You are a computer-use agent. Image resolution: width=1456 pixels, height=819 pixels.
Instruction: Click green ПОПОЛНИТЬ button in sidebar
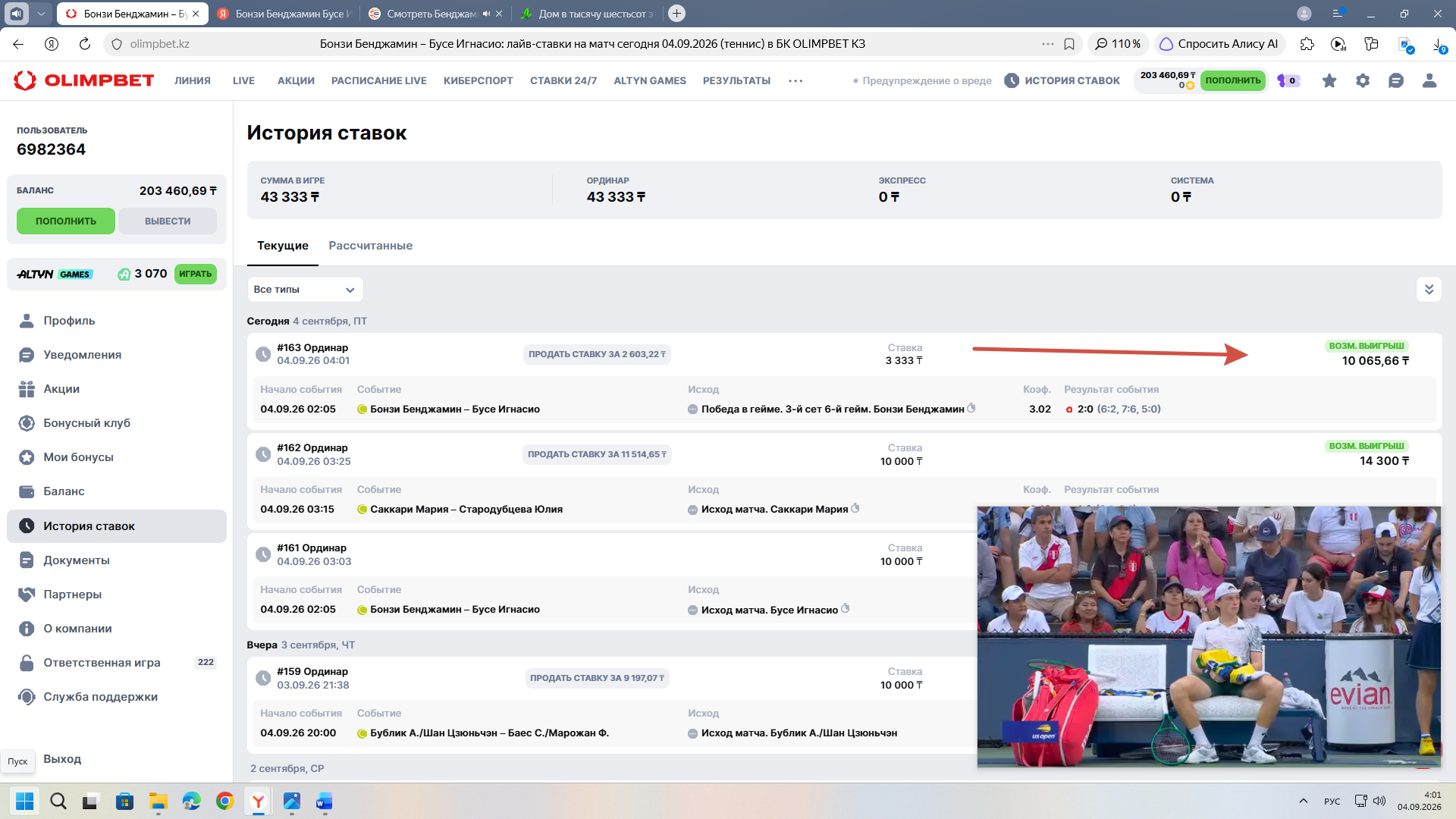coord(66,221)
